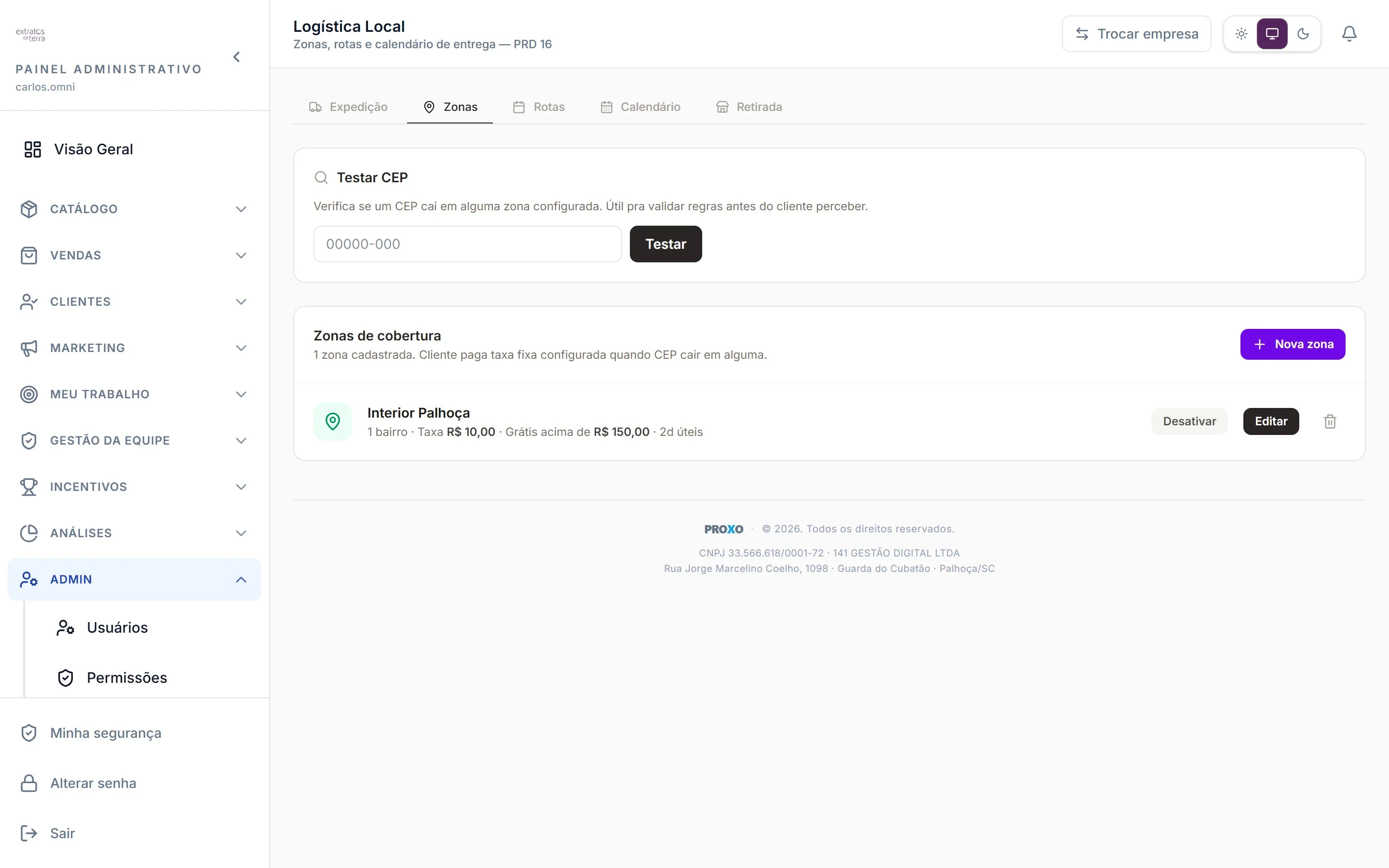Click the Minha segurança shield icon
The width and height of the screenshot is (1389, 868).
(29, 733)
